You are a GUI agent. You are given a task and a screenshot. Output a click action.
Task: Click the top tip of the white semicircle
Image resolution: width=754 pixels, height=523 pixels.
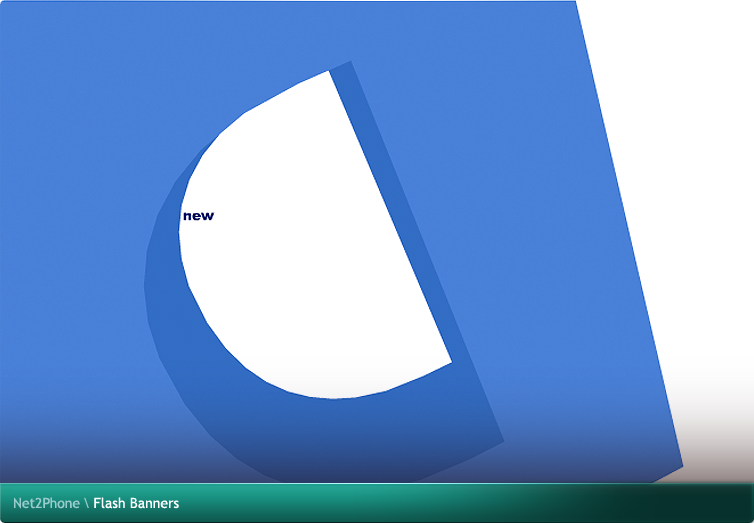(x=327, y=74)
